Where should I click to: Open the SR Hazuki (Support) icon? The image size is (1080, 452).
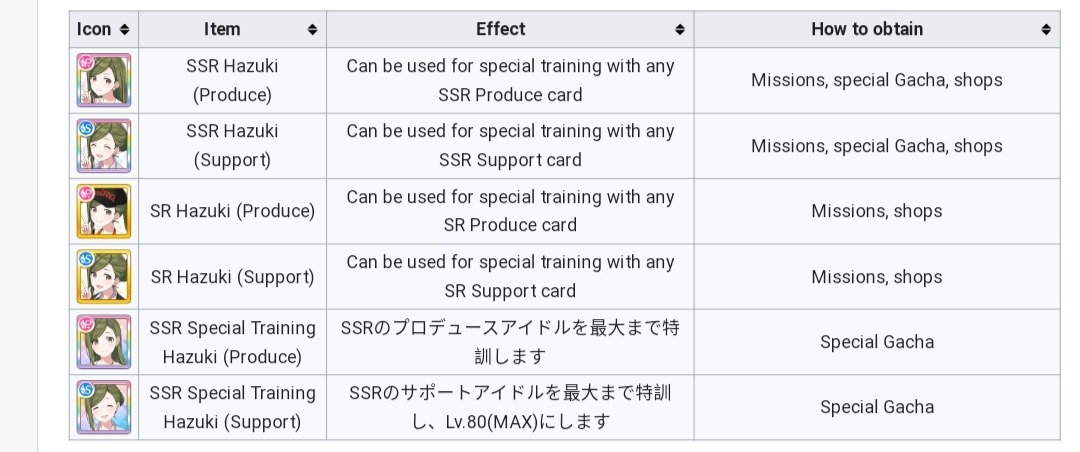pos(103,277)
